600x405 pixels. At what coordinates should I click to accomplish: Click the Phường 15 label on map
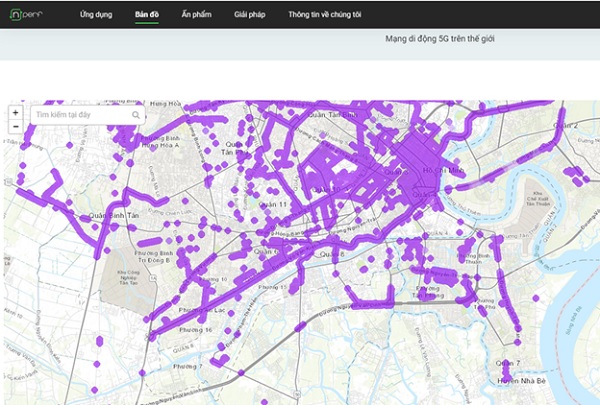pyautogui.click(x=270, y=287)
